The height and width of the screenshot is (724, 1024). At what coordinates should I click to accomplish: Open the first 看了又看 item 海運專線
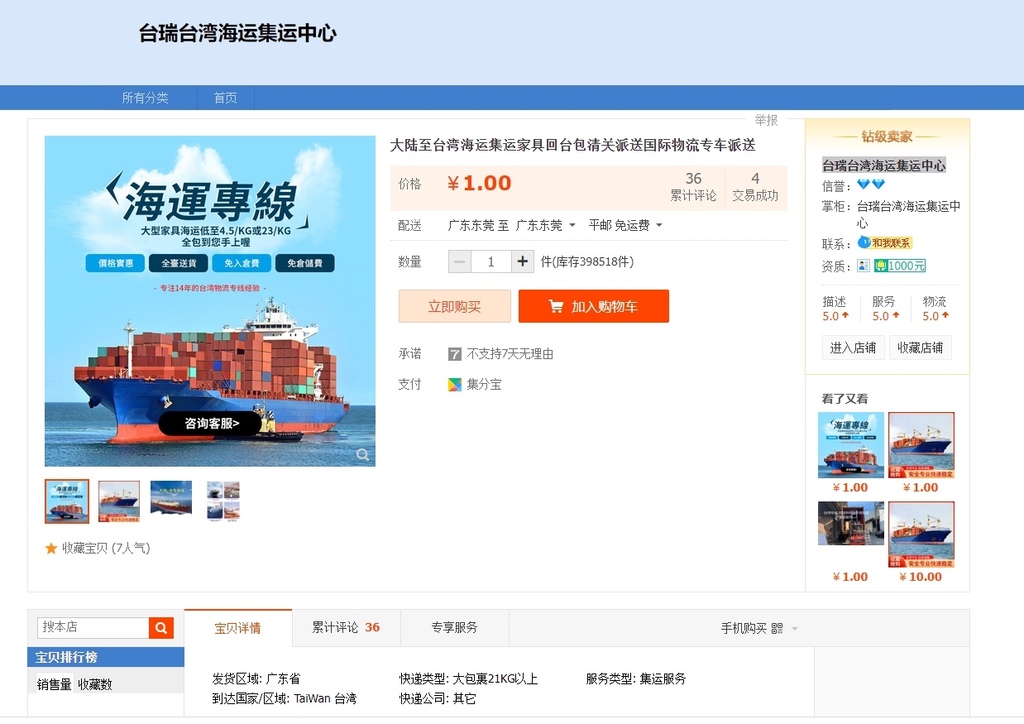tap(850, 445)
